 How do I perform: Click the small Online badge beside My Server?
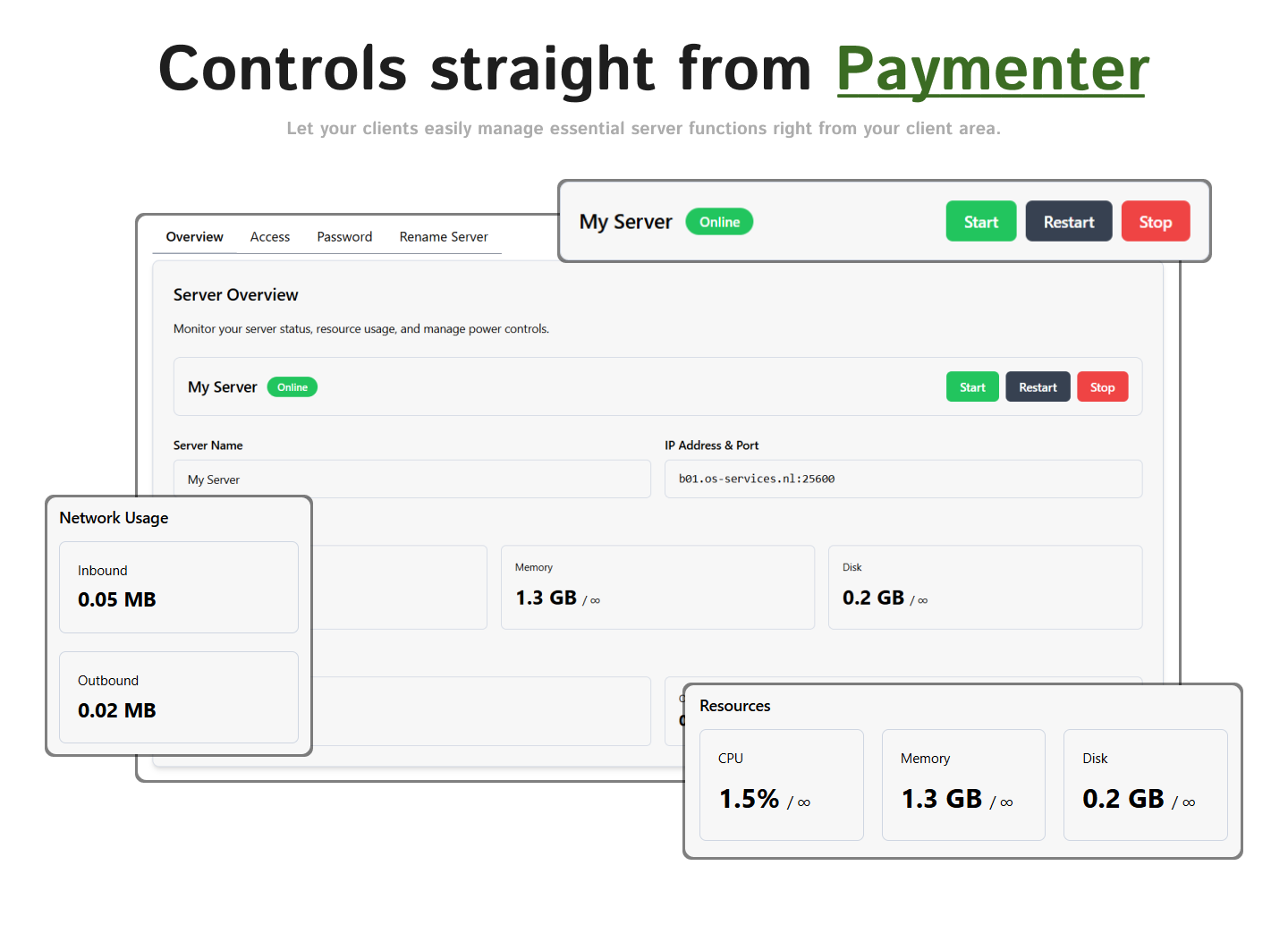point(292,387)
